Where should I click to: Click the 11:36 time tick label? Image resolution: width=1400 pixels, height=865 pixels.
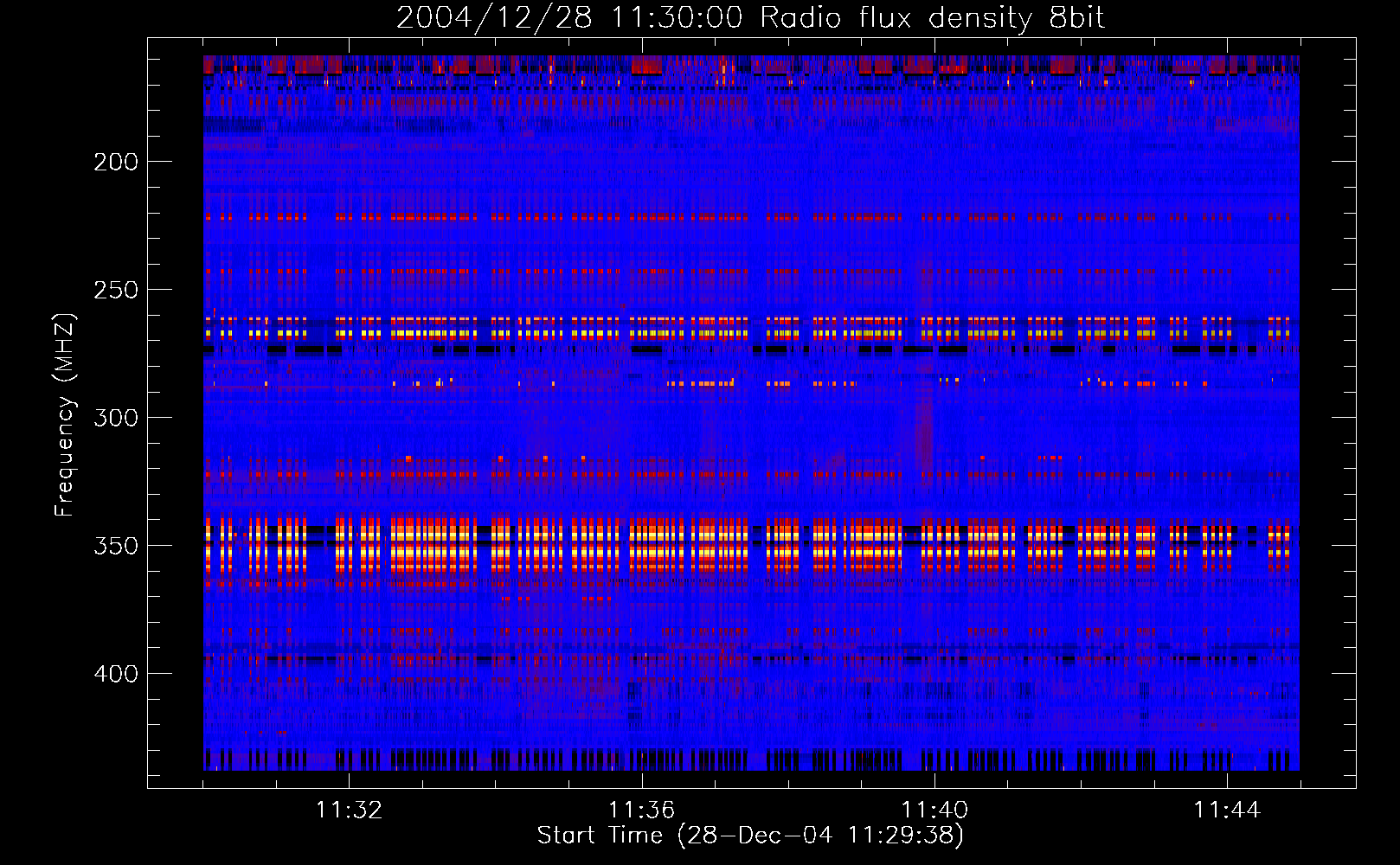(641, 811)
